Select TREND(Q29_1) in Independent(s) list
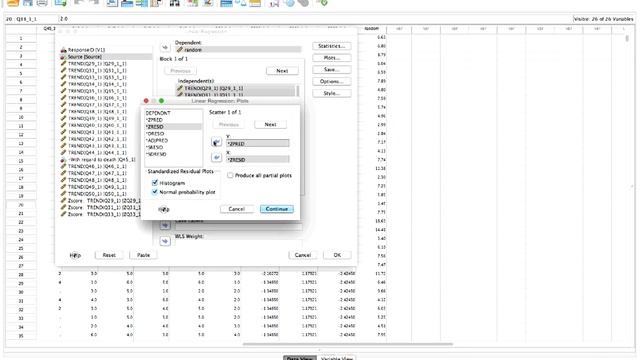This screenshot has width=640, height=360. click(235, 88)
